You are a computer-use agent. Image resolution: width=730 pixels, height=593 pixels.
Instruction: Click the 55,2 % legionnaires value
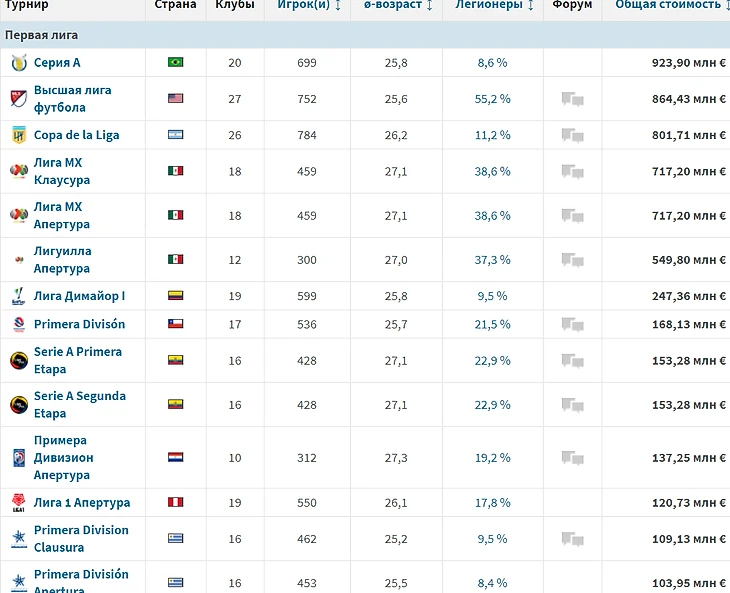click(493, 99)
